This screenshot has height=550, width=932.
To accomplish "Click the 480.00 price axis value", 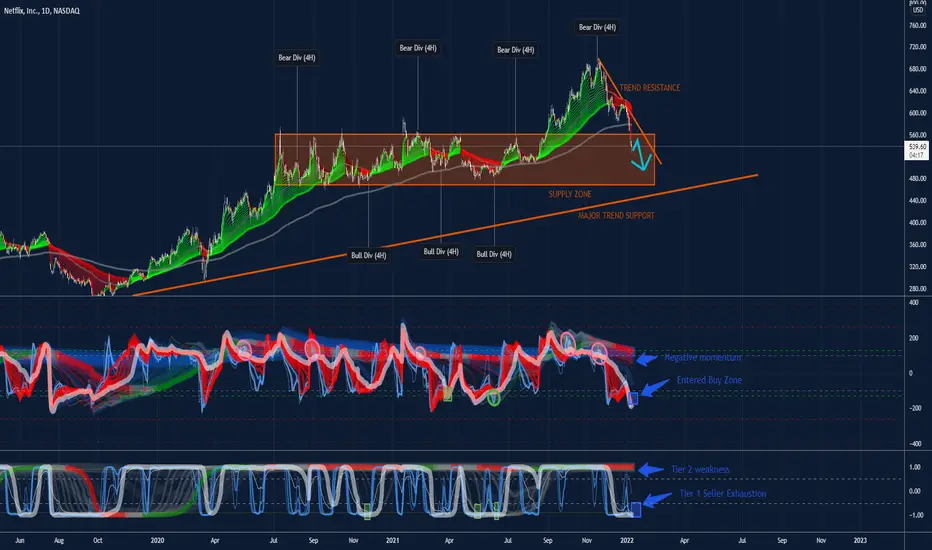I will pos(917,178).
